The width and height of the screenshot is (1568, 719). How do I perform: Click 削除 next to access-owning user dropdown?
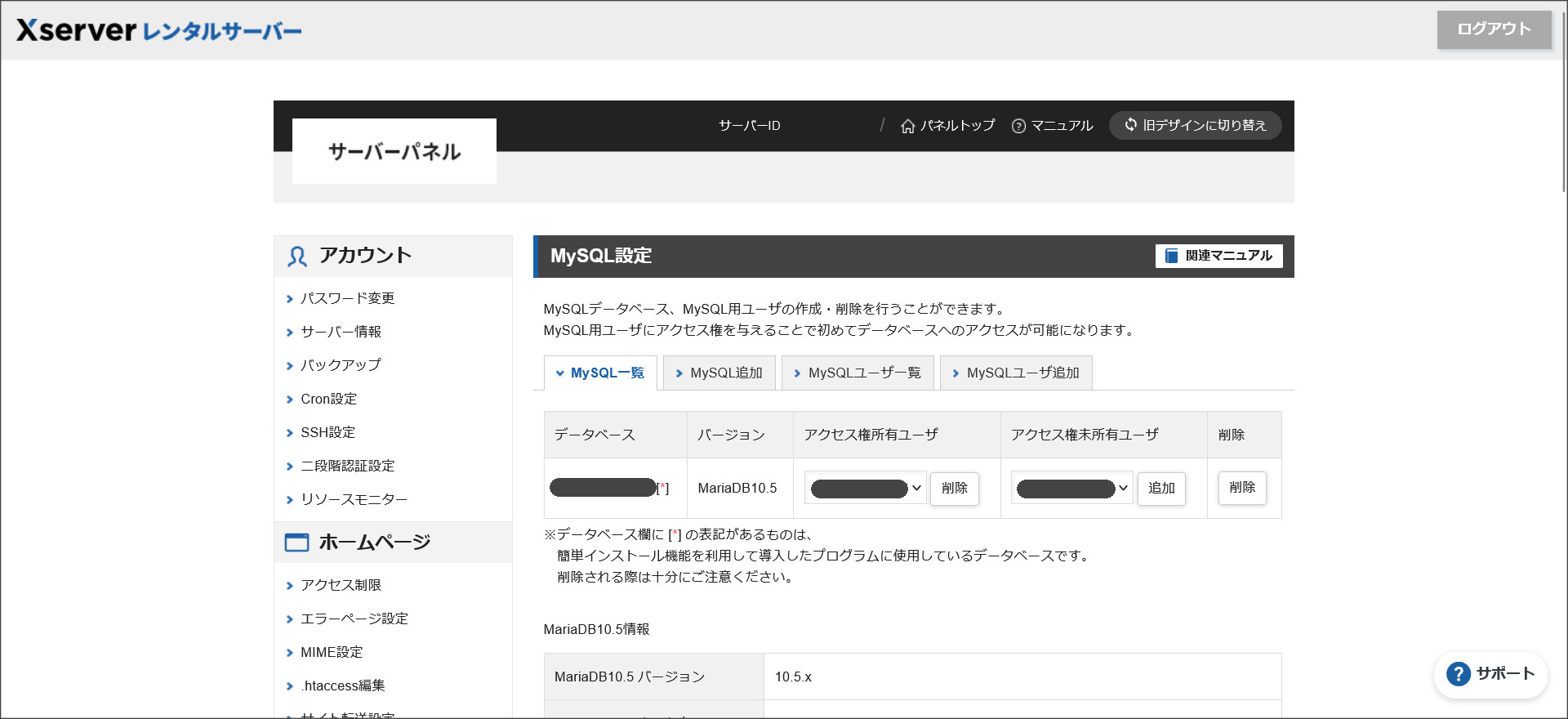[955, 488]
